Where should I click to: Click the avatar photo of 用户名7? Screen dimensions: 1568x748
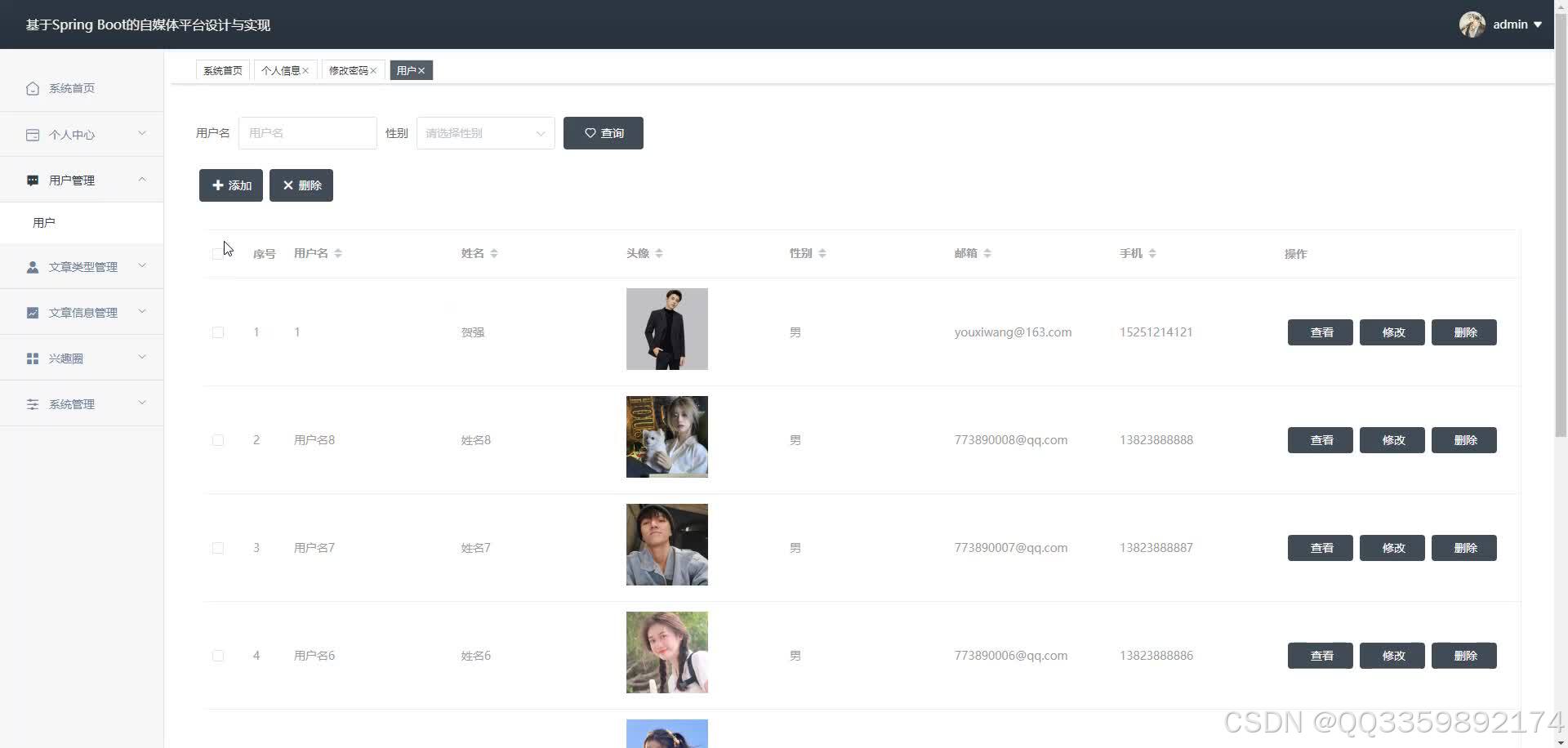[x=667, y=545]
